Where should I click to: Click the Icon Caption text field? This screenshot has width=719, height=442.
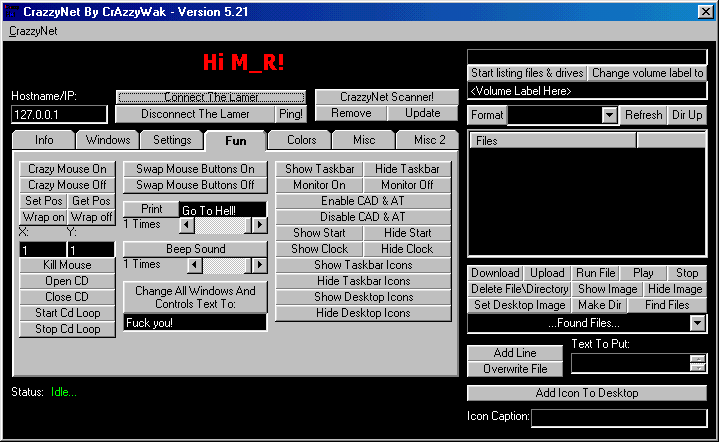(x=618, y=416)
